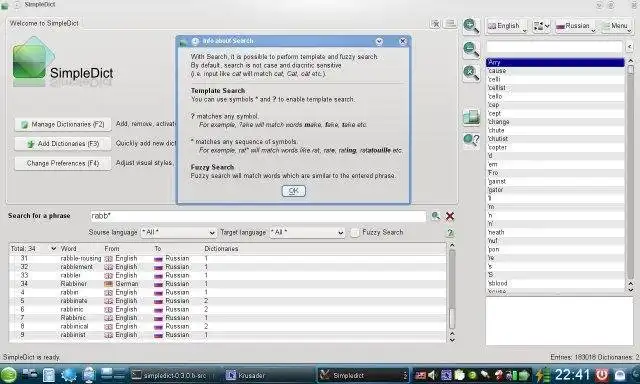Select 'change in the word list
The width and height of the screenshot is (640, 384).
pos(555,122)
